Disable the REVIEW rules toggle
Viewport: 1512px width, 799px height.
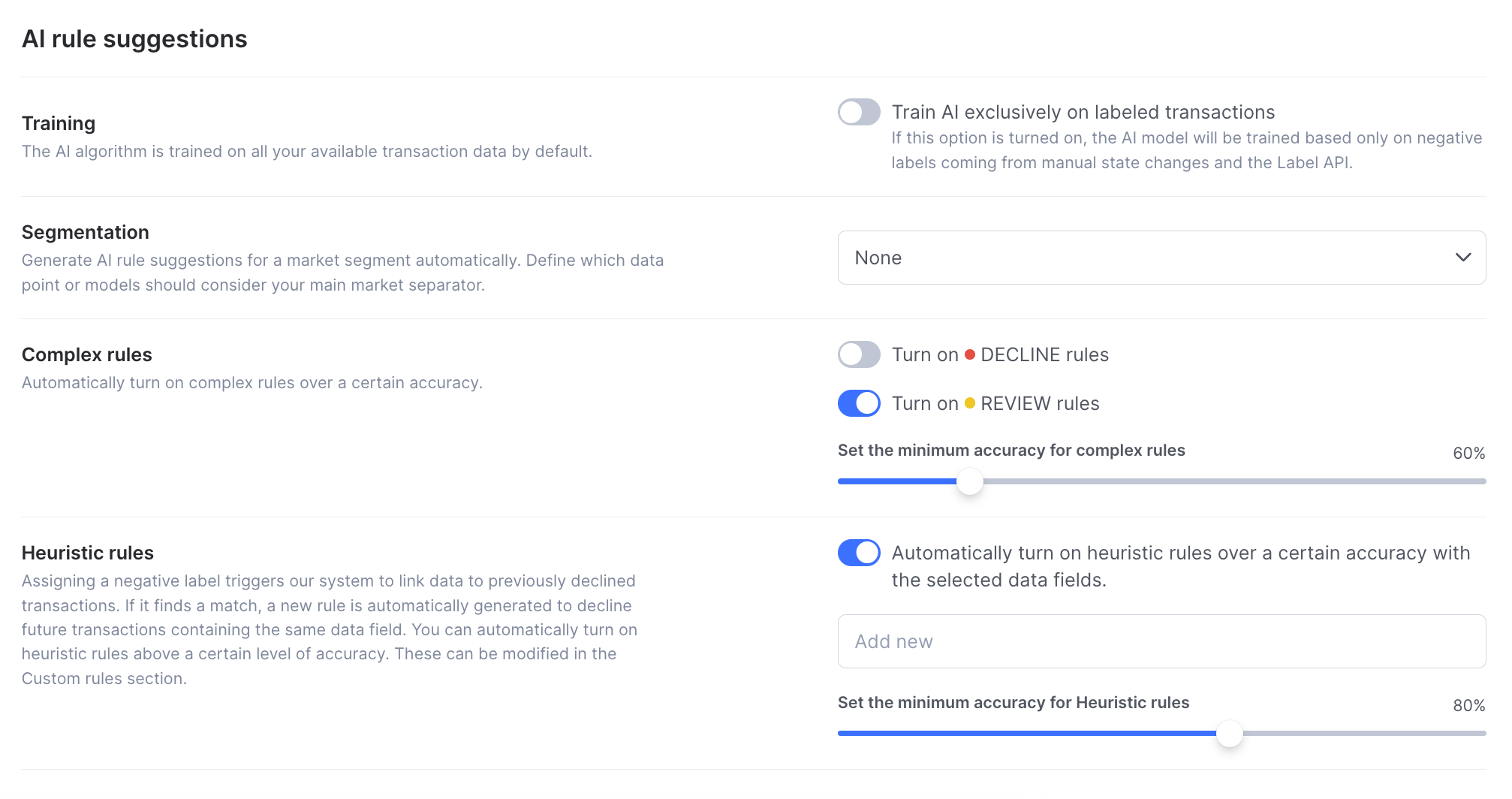click(x=858, y=403)
